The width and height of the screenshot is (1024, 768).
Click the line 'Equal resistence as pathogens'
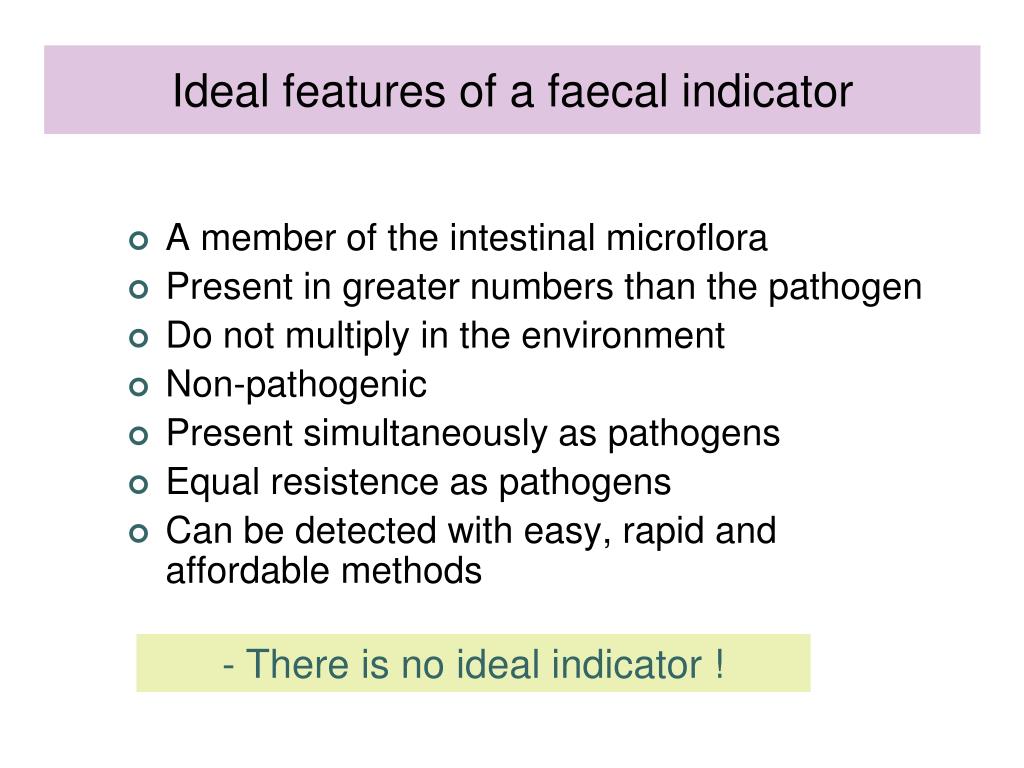[x=418, y=483]
